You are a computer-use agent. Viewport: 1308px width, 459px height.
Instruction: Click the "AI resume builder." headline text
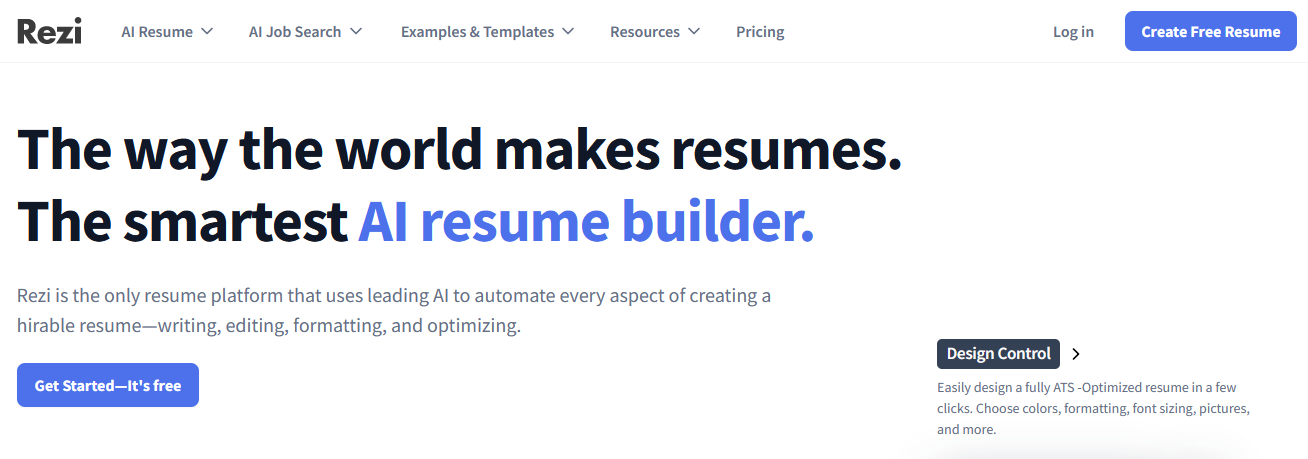(586, 221)
